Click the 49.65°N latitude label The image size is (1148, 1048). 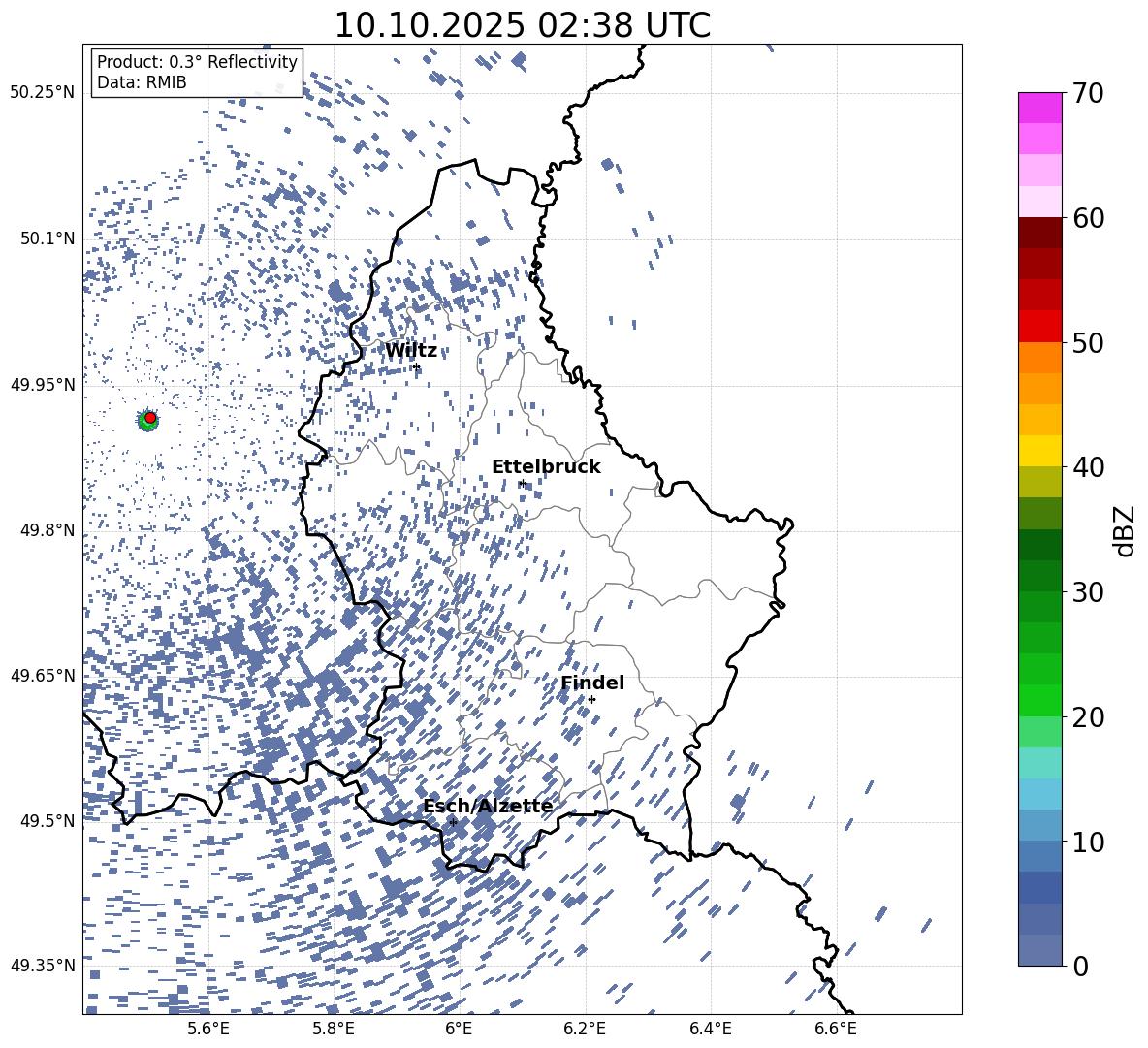[x=43, y=675]
